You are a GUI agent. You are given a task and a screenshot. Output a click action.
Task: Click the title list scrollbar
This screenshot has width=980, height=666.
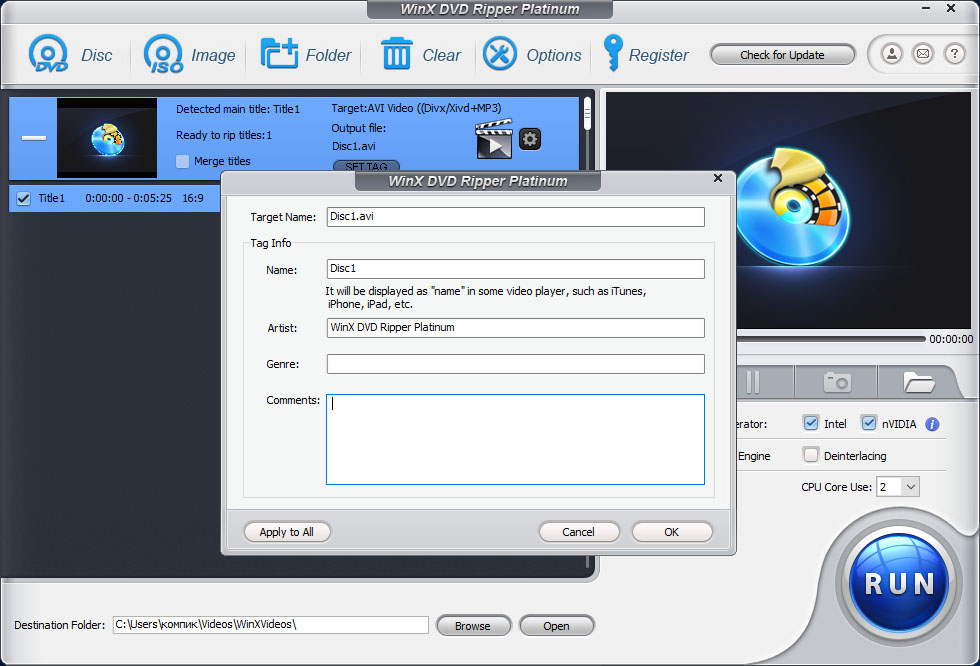[588, 114]
